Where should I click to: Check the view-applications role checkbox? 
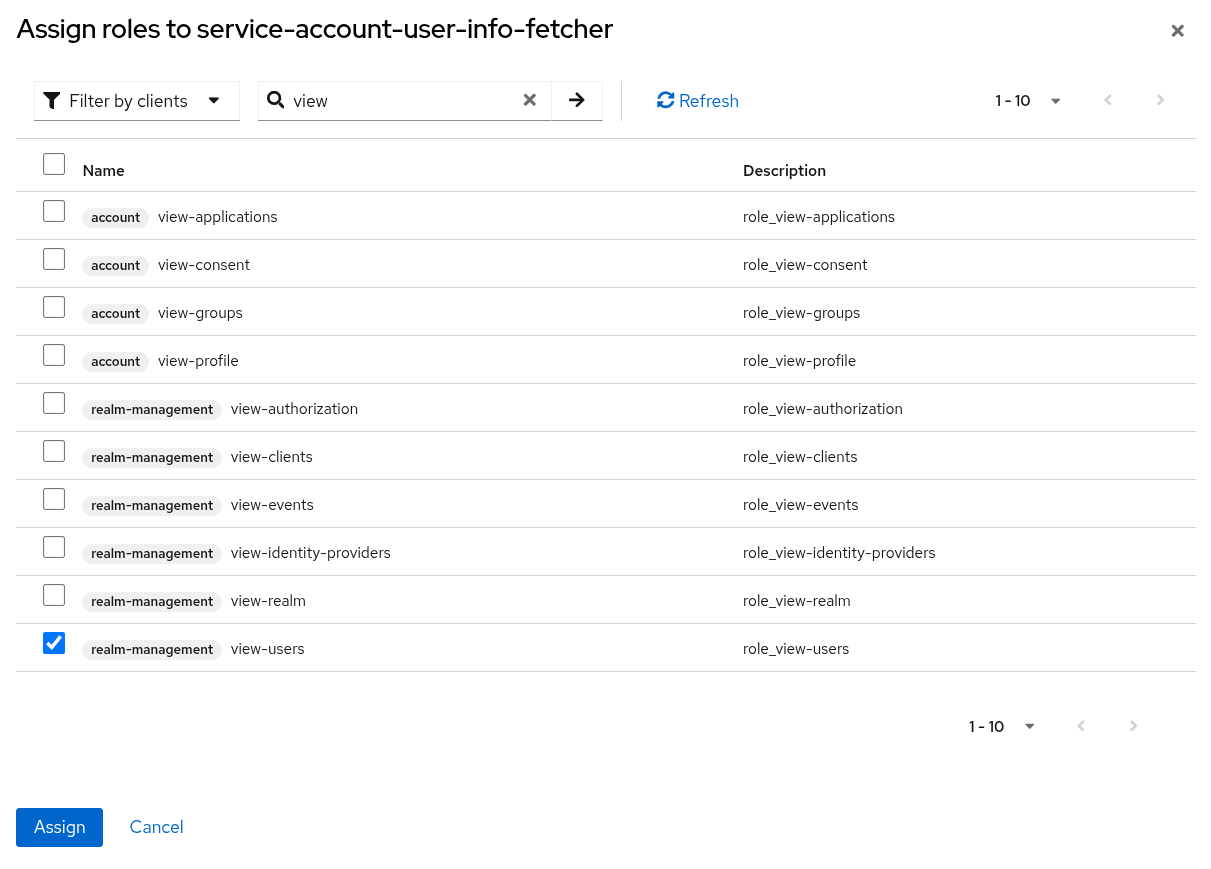(x=54, y=211)
